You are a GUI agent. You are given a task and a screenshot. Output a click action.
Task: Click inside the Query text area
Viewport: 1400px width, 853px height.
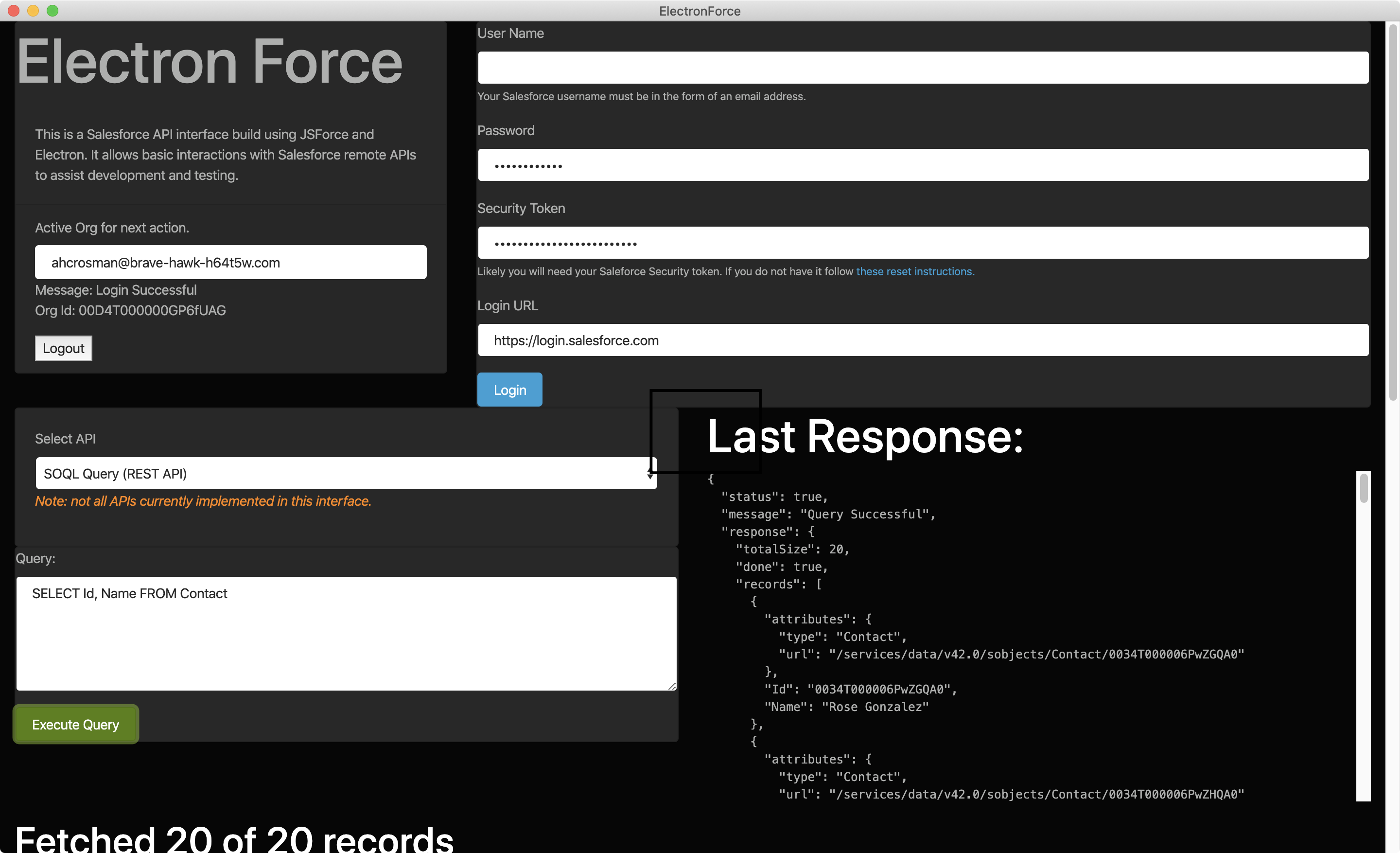(346, 633)
